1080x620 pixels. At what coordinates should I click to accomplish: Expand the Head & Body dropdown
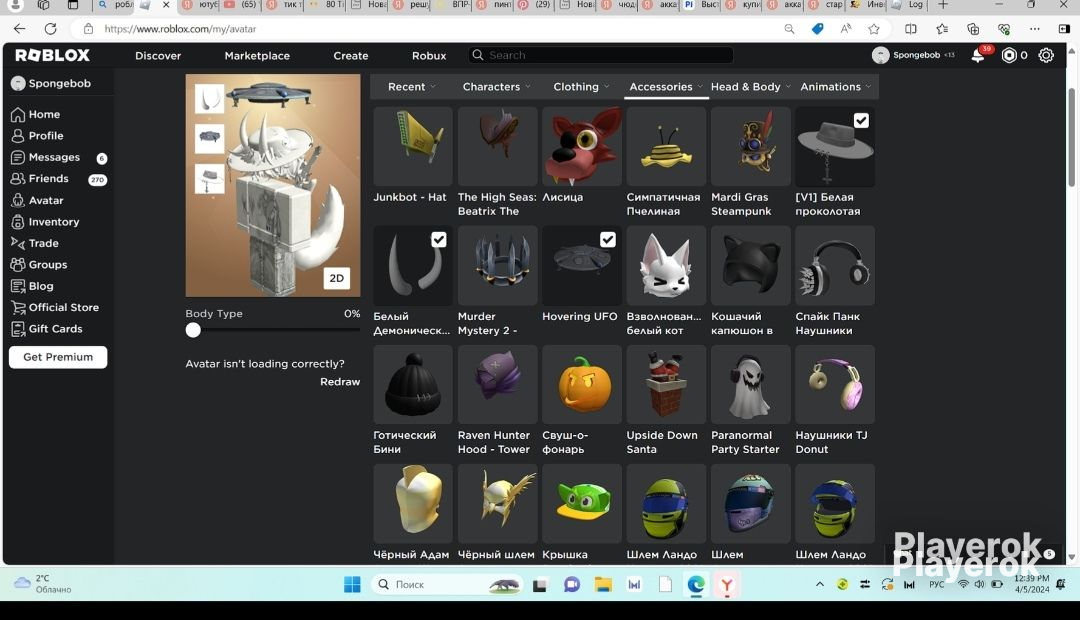point(751,87)
